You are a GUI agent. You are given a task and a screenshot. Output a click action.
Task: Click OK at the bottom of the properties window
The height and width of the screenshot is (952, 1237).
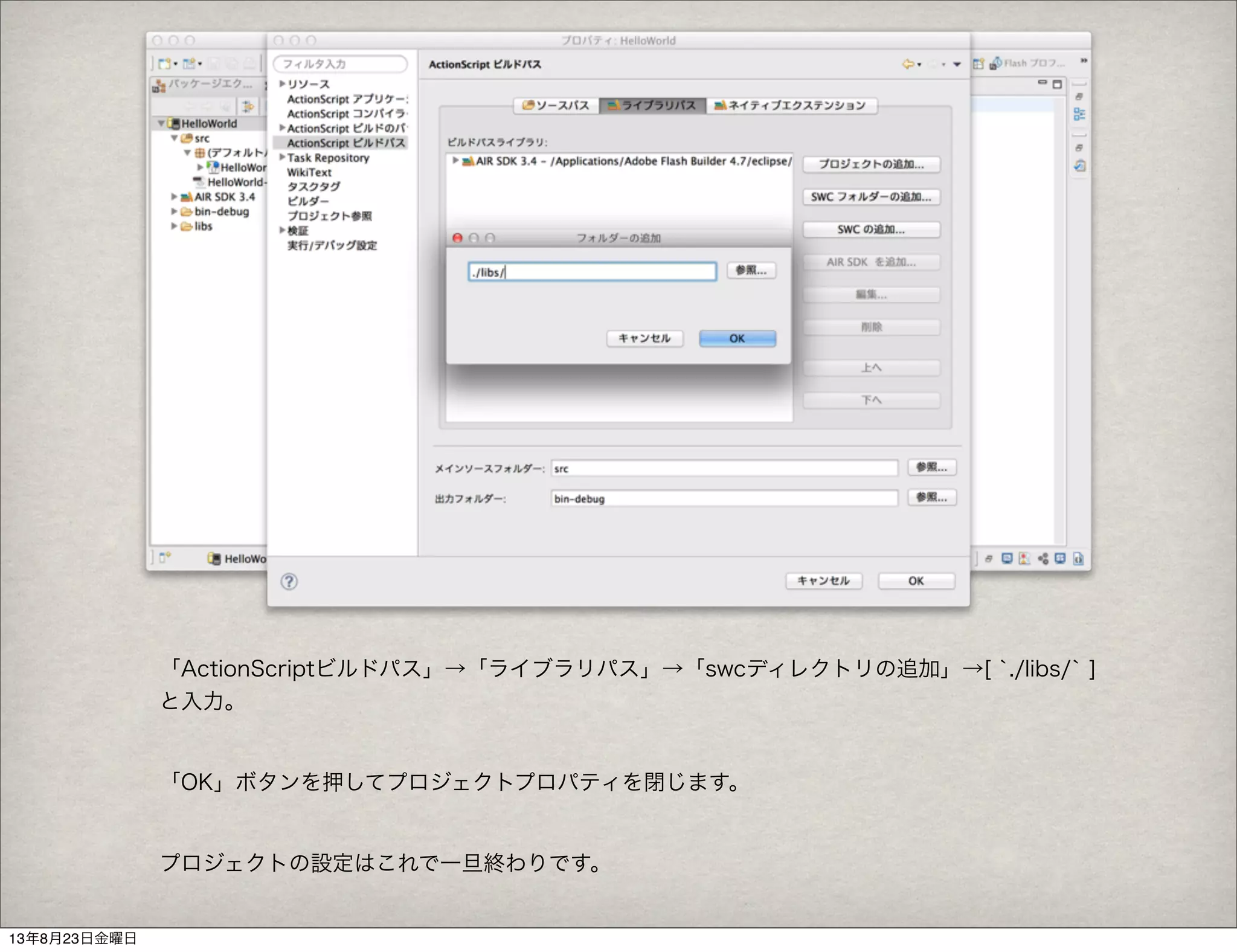(916, 581)
